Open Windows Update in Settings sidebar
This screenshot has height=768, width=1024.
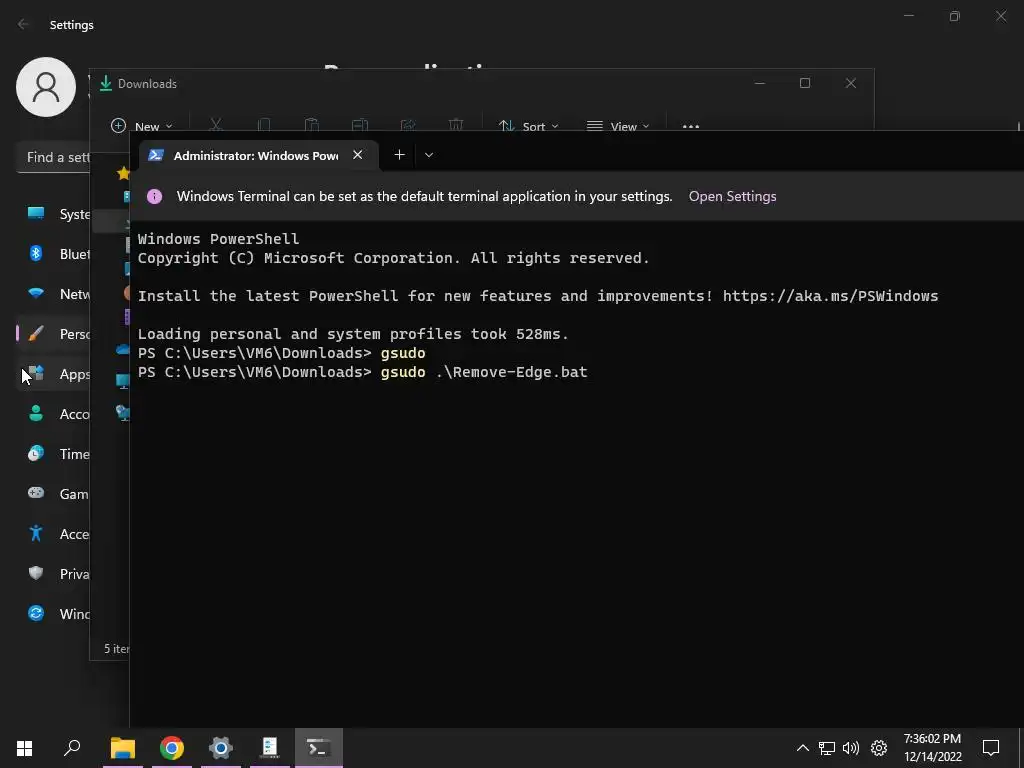[52, 614]
